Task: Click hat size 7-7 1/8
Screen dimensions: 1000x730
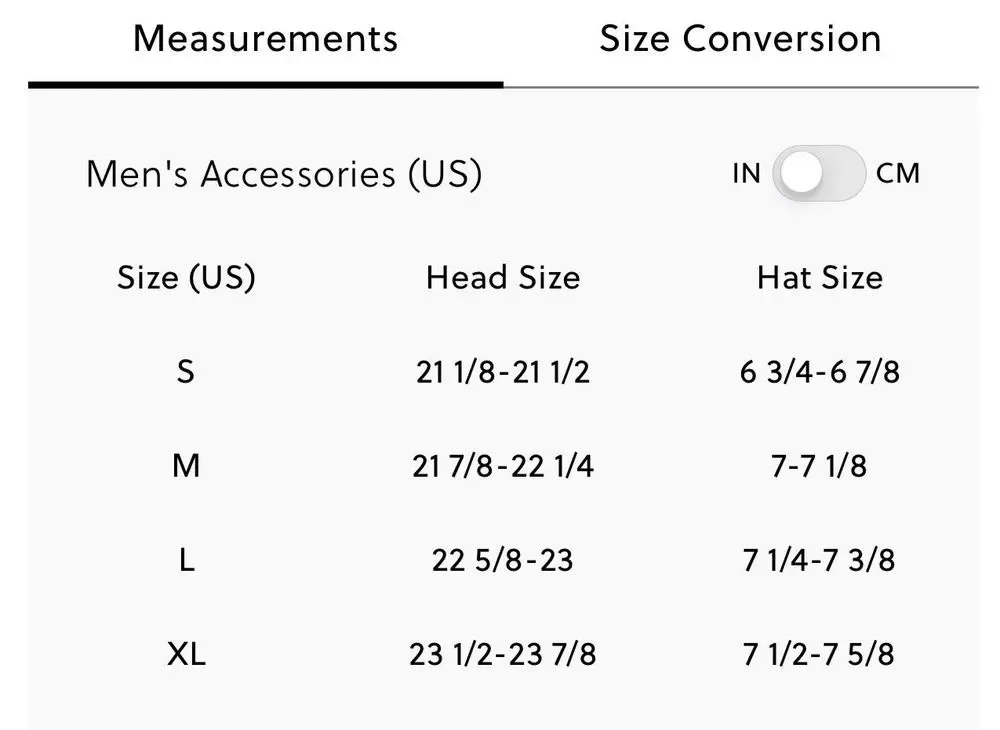Action: (x=819, y=466)
